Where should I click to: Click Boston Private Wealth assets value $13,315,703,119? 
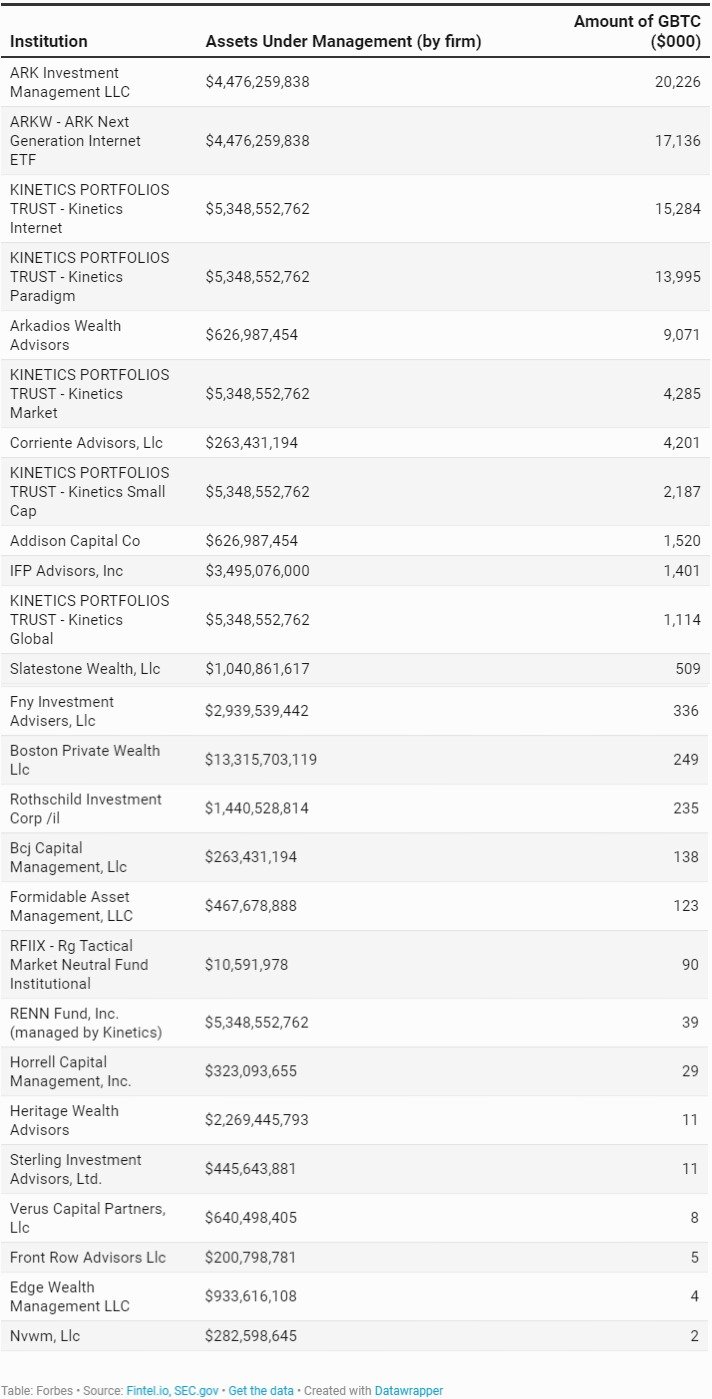[x=261, y=759]
